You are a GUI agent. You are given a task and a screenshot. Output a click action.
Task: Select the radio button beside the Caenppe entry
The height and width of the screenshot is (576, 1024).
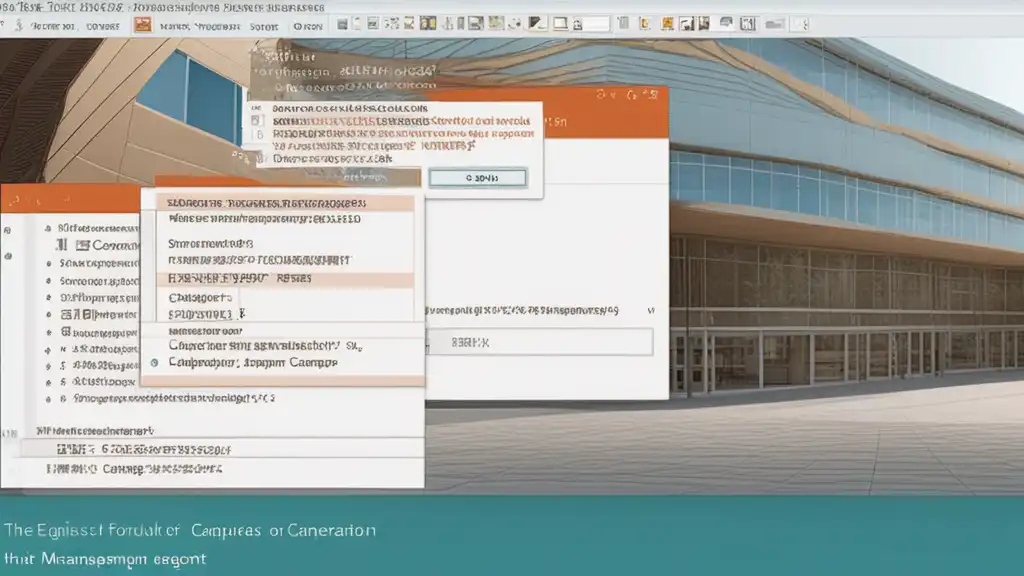pos(155,363)
